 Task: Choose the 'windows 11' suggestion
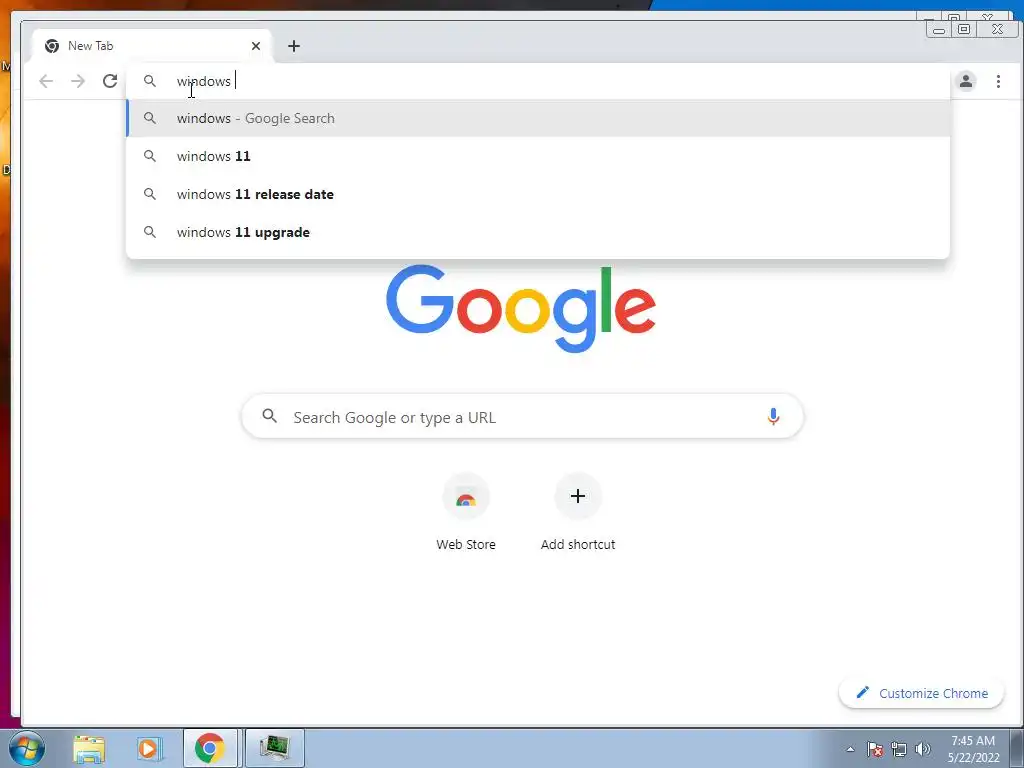pyautogui.click(x=538, y=156)
